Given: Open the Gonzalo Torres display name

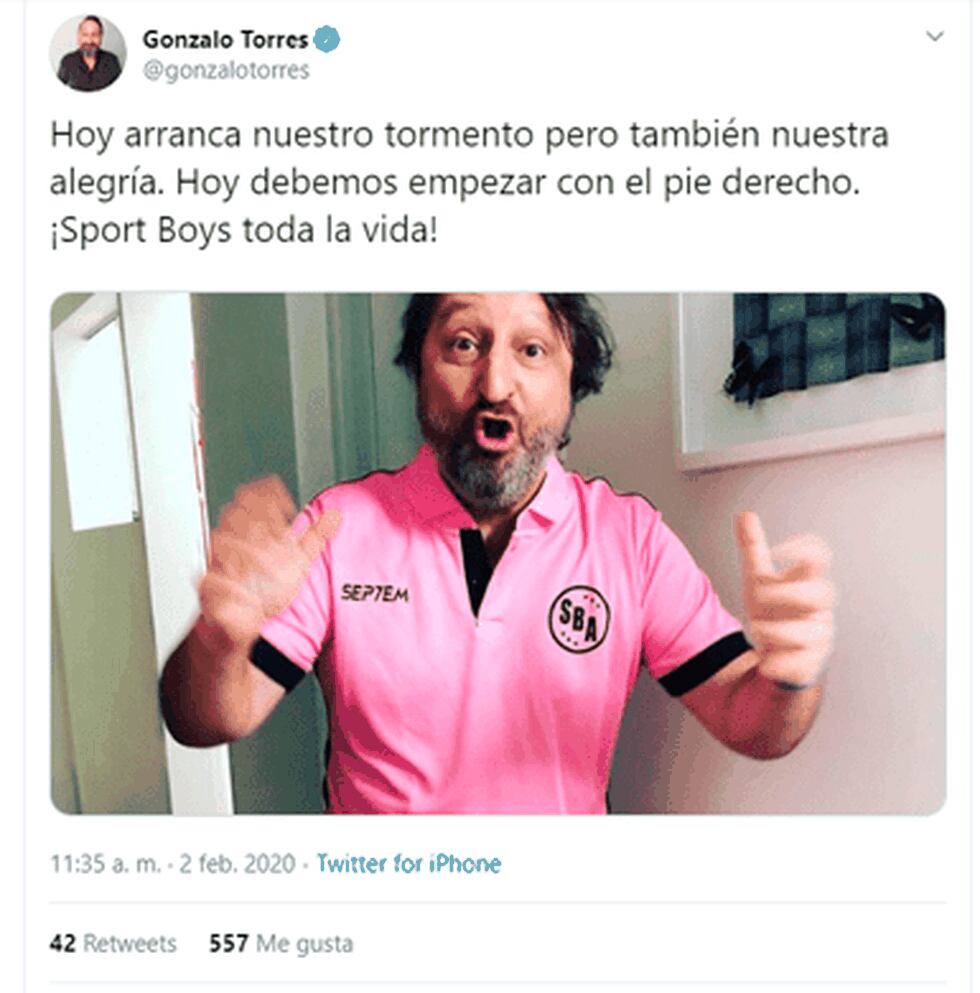Looking at the screenshot, I should tap(225, 40).
